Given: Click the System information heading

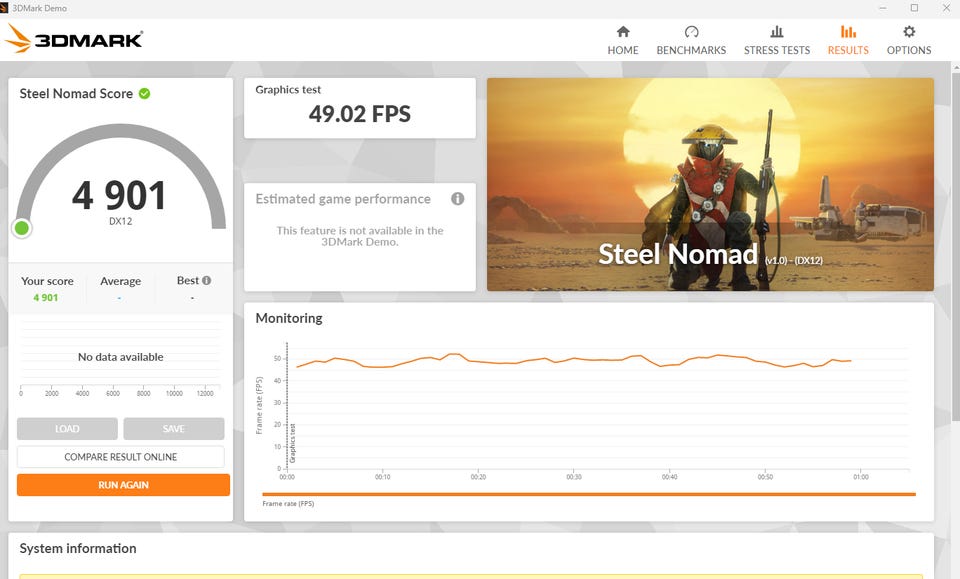Looking at the screenshot, I should click(x=78, y=548).
